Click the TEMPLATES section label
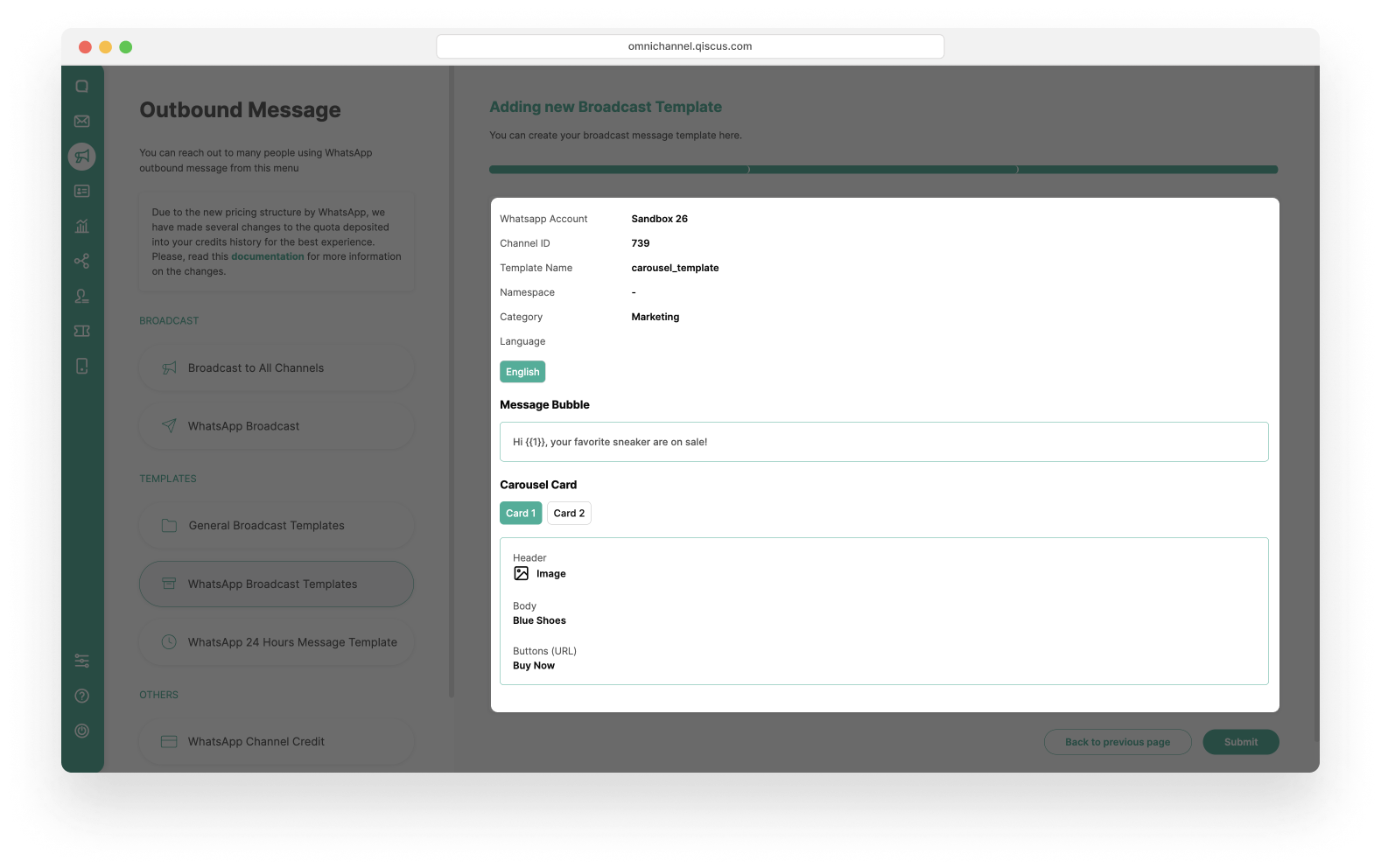Image resolution: width=1381 pixels, height=868 pixels. click(168, 479)
